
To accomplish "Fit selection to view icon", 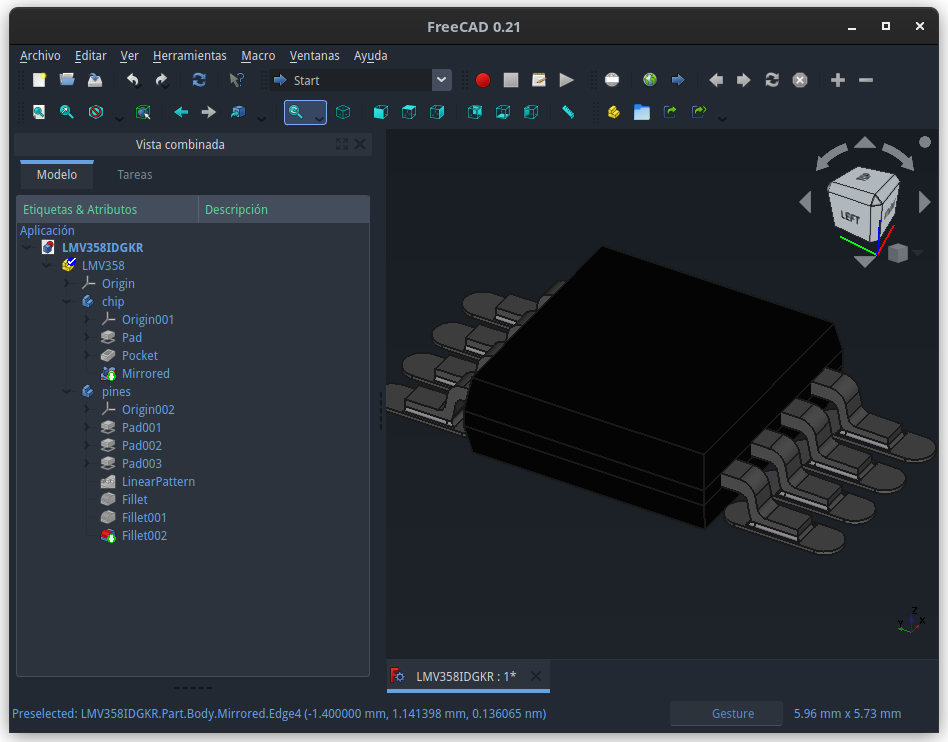I will [67, 112].
